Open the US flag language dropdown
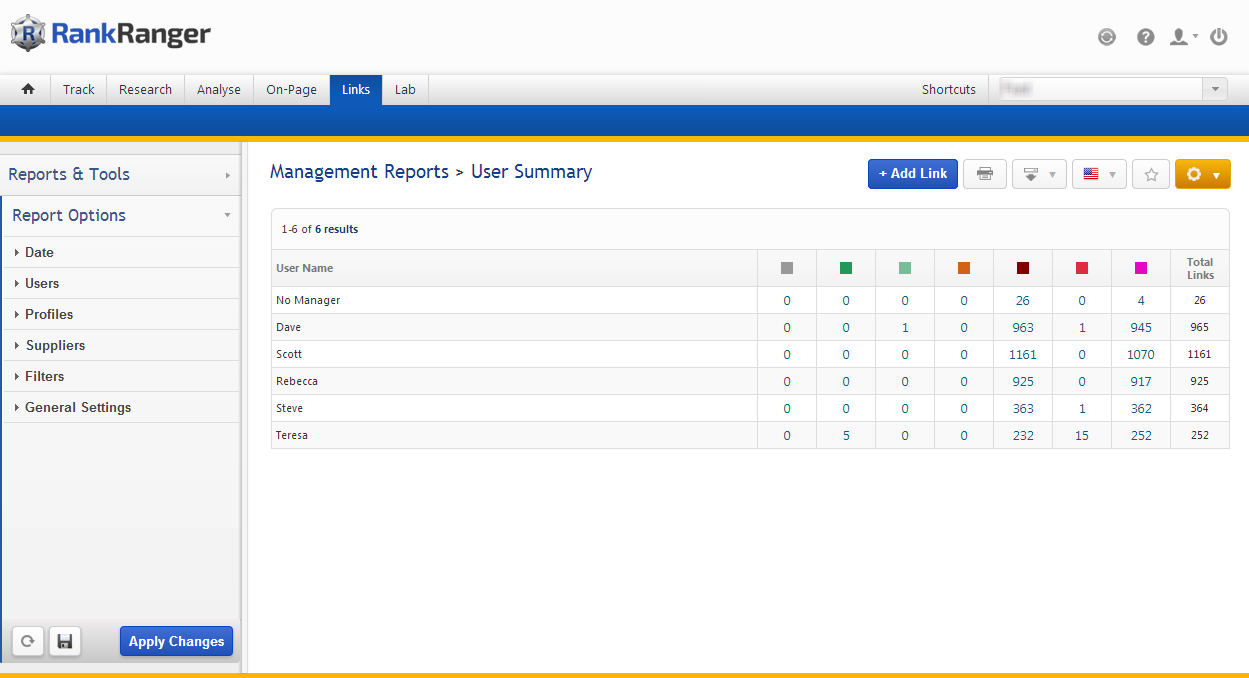Image resolution: width=1249 pixels, height=678 pixels. [1099, 174]
